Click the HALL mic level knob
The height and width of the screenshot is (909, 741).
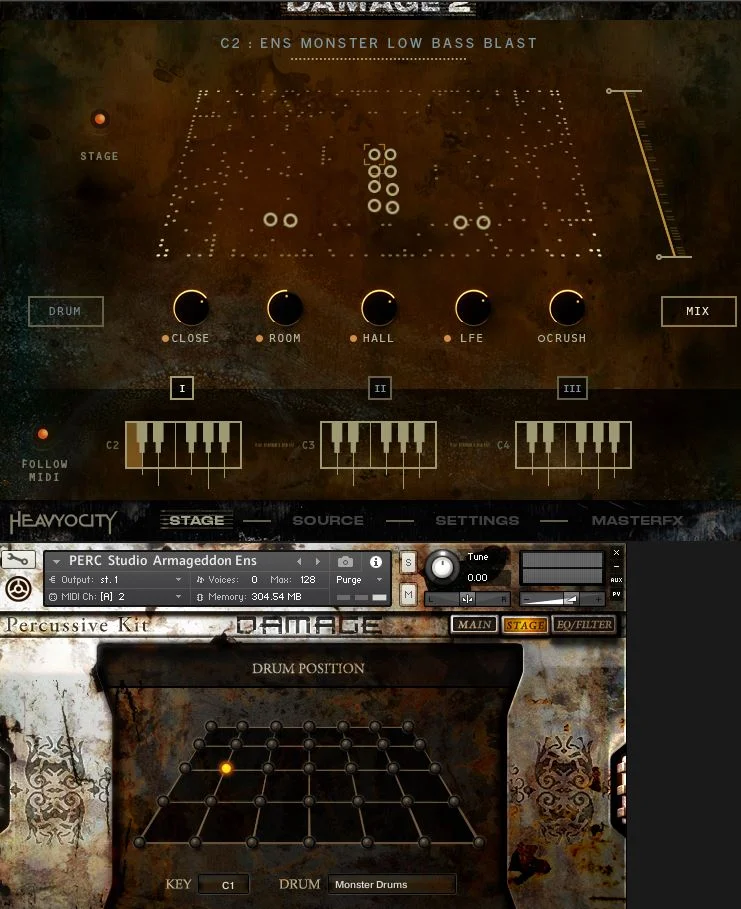click(x=379, y=307)
